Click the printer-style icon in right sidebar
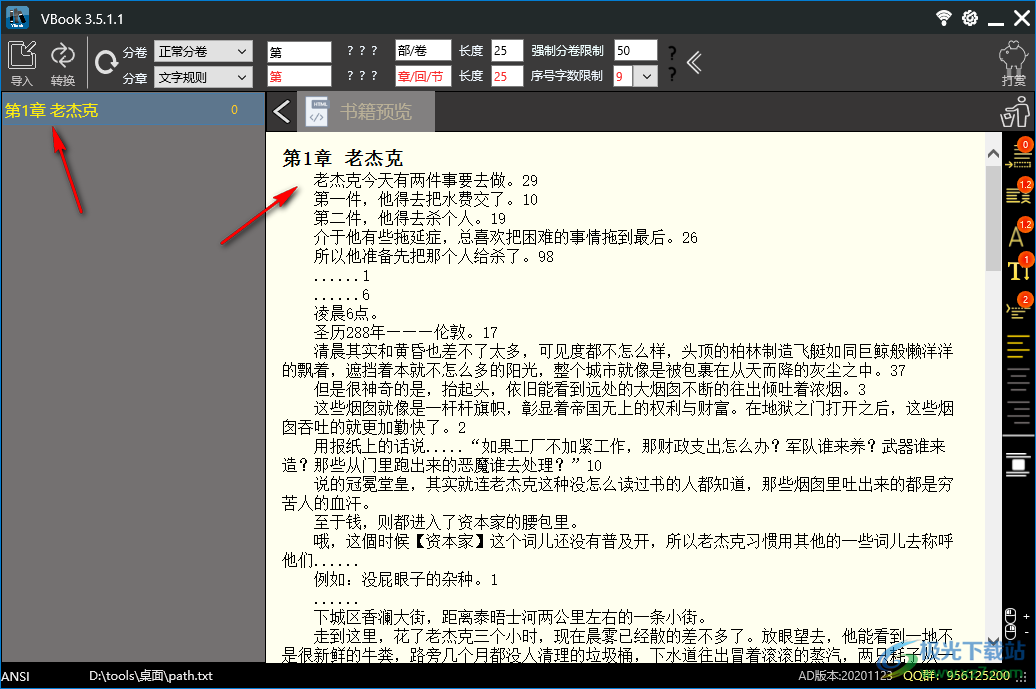This screenshot has width=1036, height=689. [x=1016, y=463]
